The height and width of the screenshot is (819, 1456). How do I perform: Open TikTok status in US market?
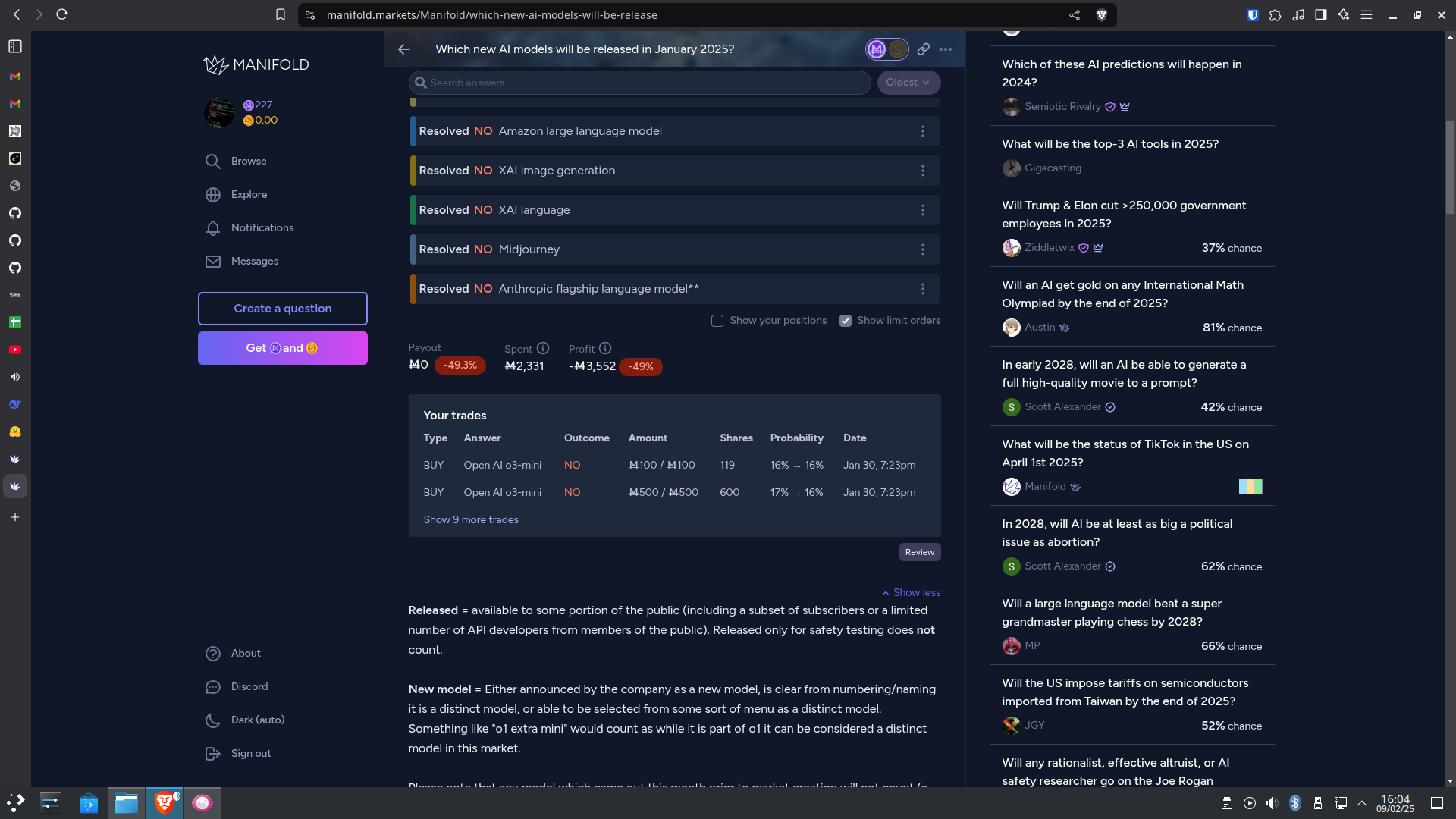pyautogui.click(x=1125, y=453)
